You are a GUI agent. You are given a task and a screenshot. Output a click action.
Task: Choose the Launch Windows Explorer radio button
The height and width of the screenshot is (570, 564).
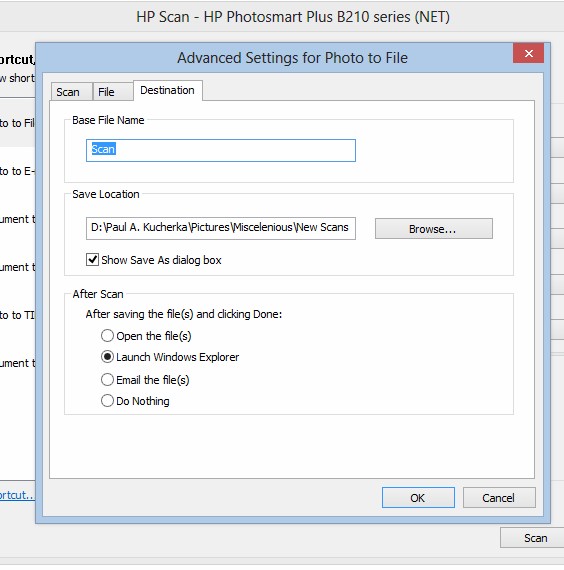pyautogui.click(x=107, y=357)
